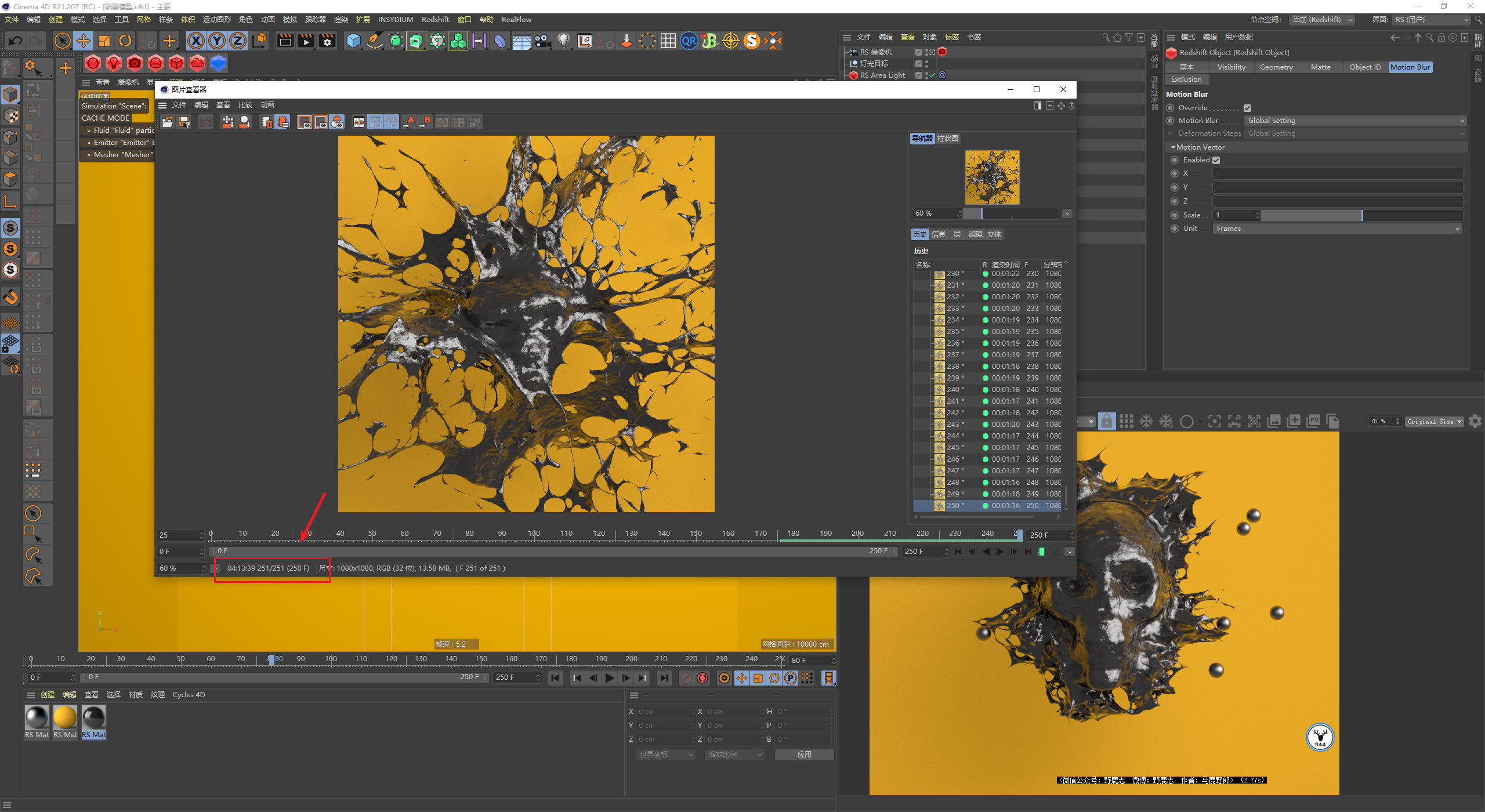The width and height of the screenshot is (1485, 812).
Task: Add a Camera object icon
Action: click(542, 41)
